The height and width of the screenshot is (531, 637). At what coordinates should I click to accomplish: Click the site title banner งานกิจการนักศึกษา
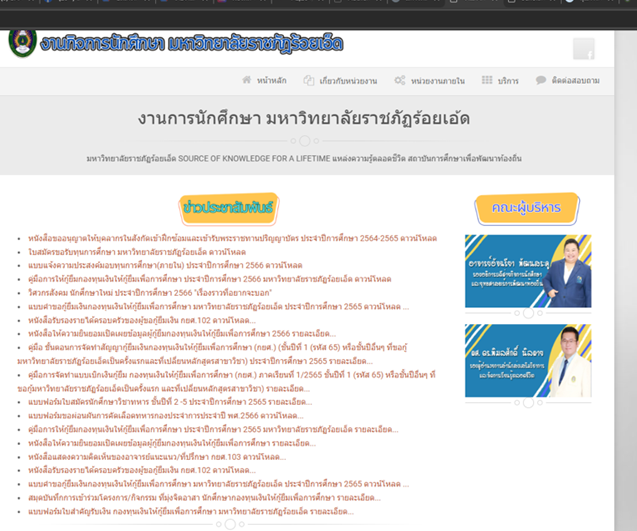coord(192,43)
